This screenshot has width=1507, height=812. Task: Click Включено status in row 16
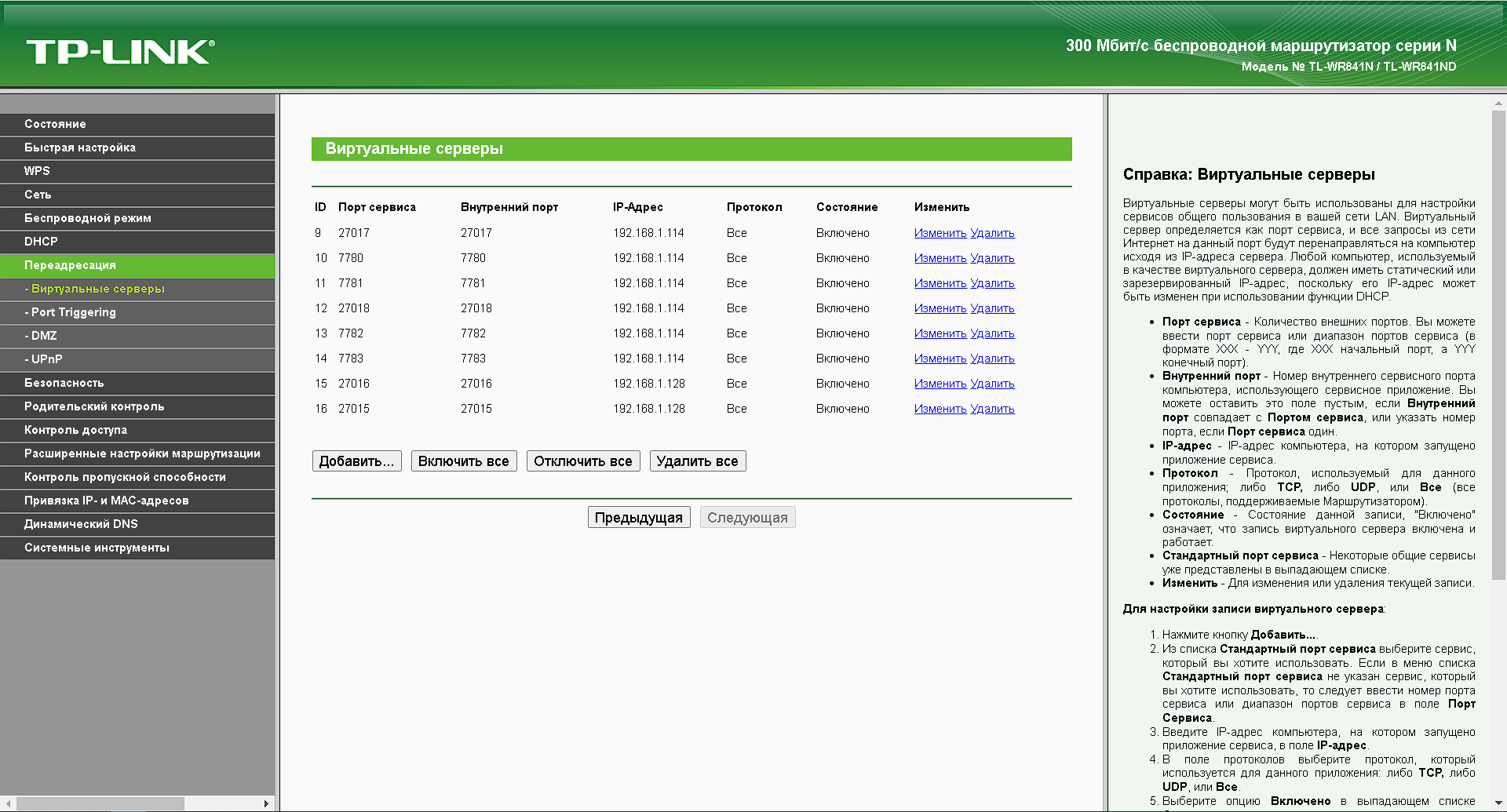pyautogui.click(x=843, y=409)
